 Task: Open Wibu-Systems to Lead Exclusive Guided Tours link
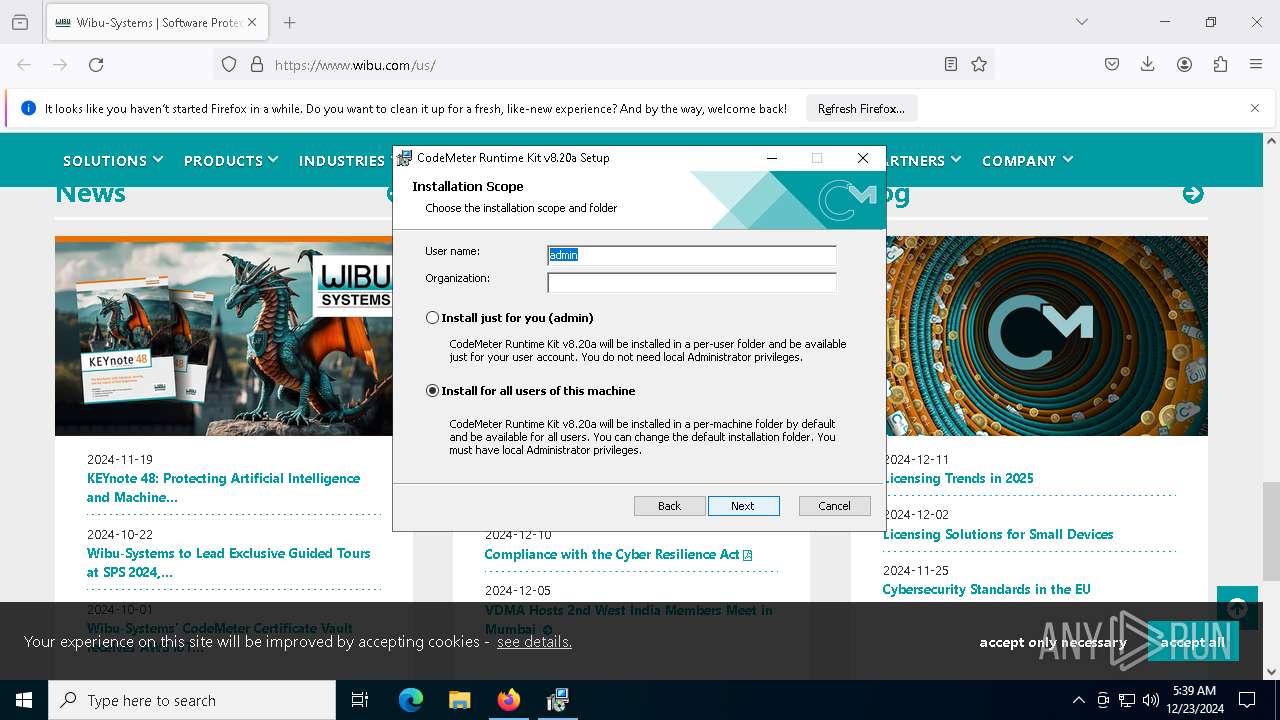(229, 562)
